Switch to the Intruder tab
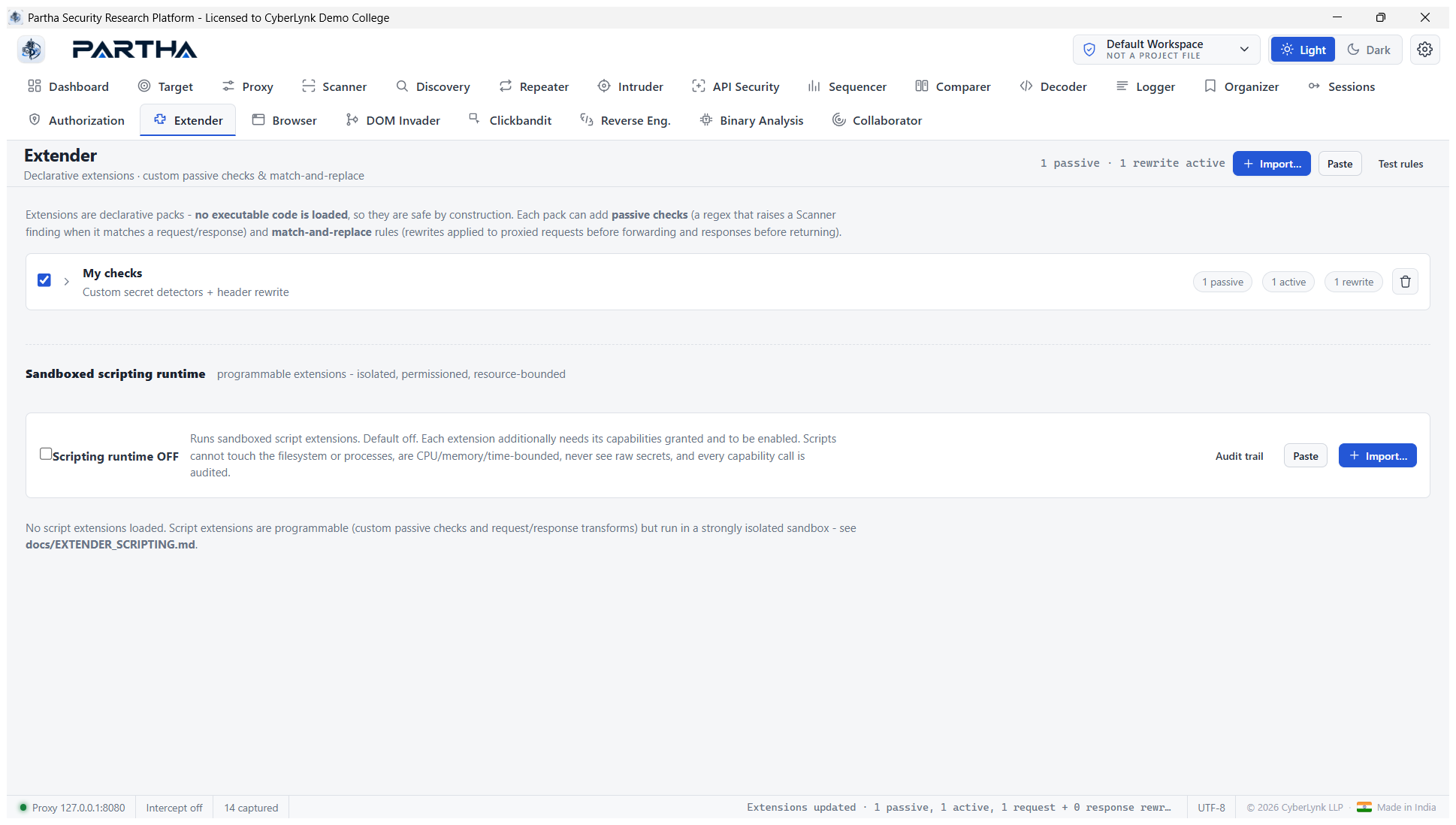This screenshot has width=1456, height=825. (x=630, y=86)
